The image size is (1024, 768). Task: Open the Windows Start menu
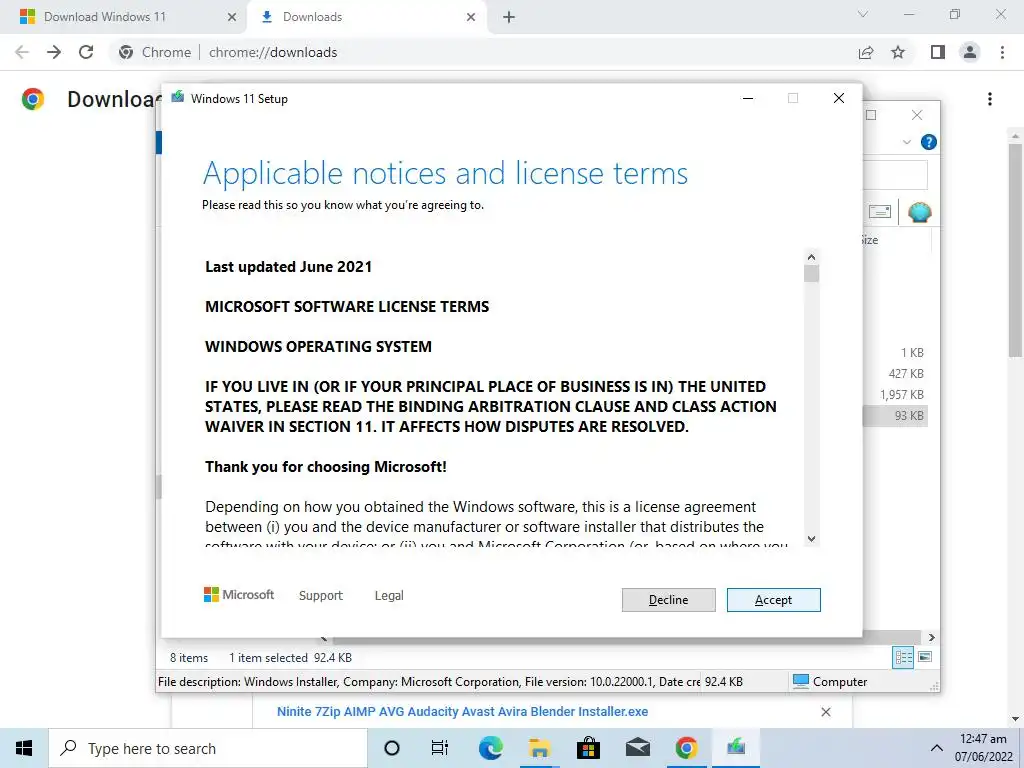(24, 748)
